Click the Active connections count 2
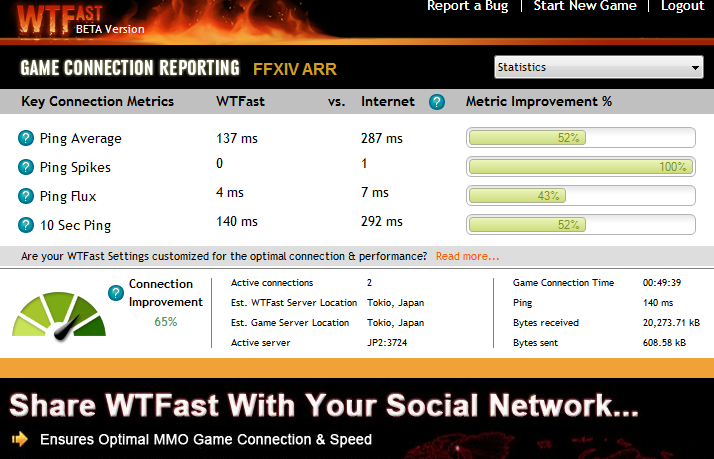The height and width of the screenshot is (459, 714). tap(369, 283)
